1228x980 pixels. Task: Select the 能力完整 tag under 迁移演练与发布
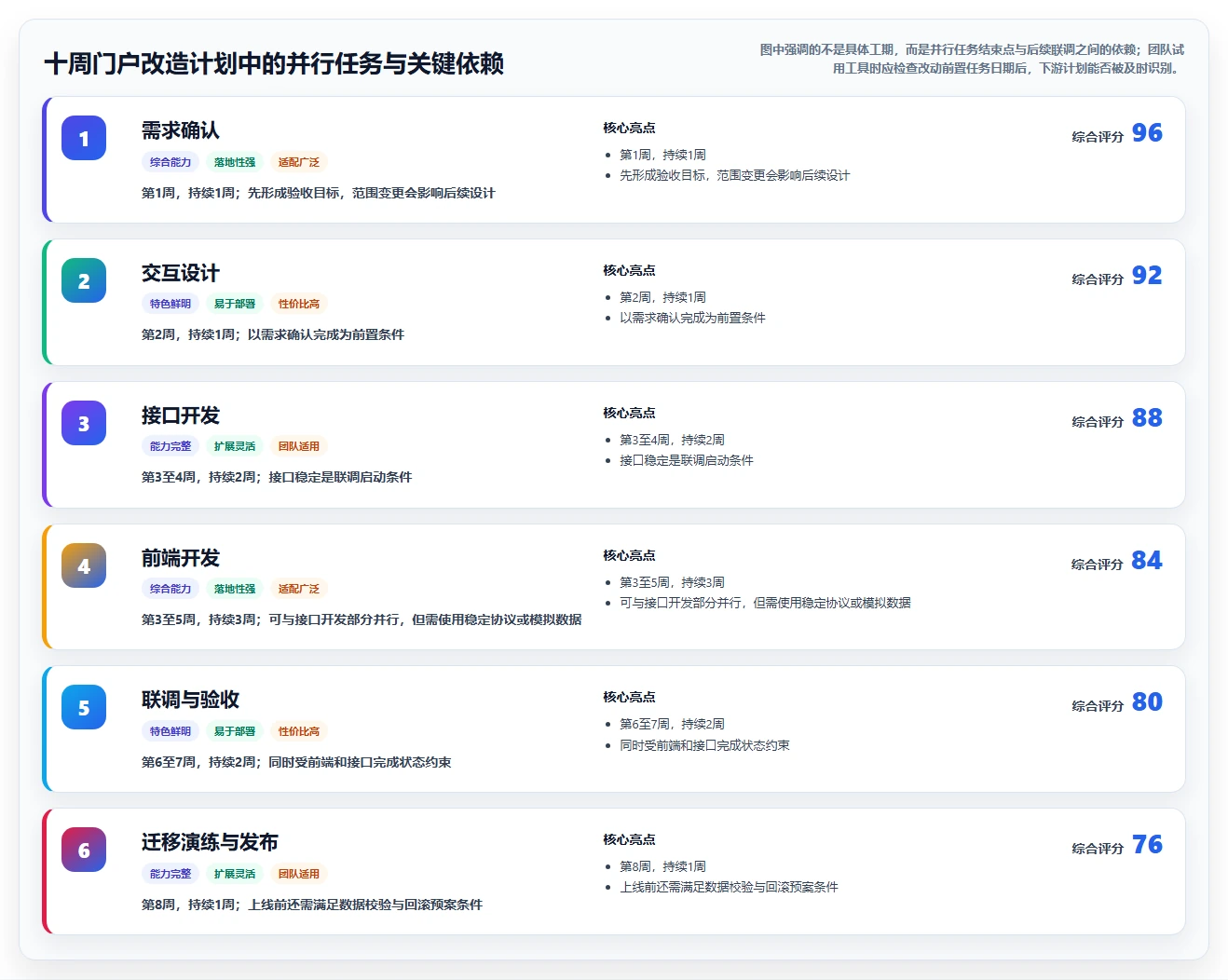(171, 874)
